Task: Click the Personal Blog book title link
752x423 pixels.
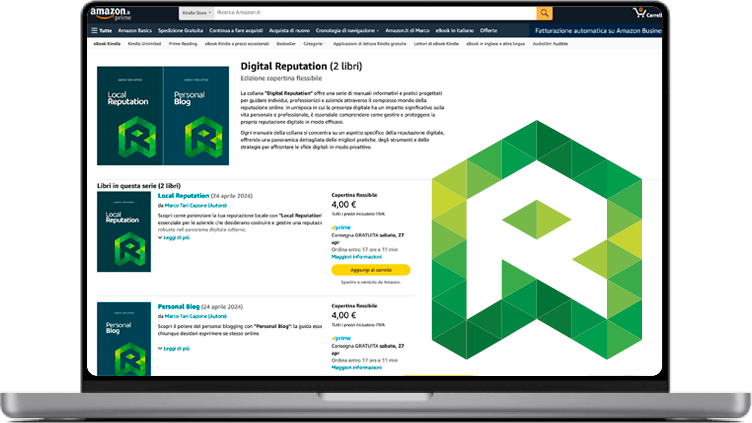Action: point(179,305)
